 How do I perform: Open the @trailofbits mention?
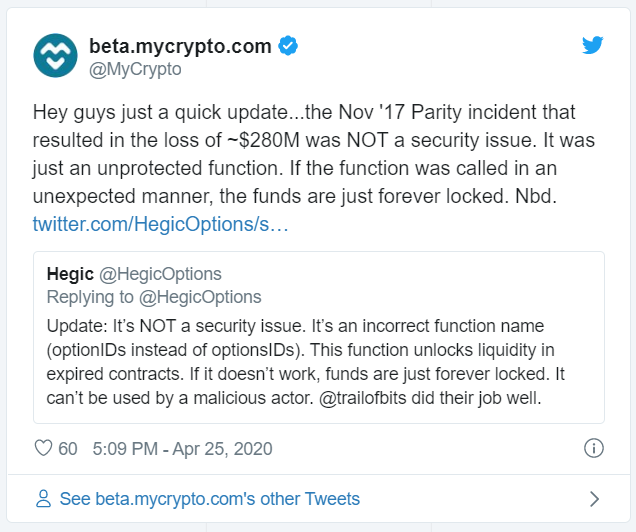click(x=363, y=398)
